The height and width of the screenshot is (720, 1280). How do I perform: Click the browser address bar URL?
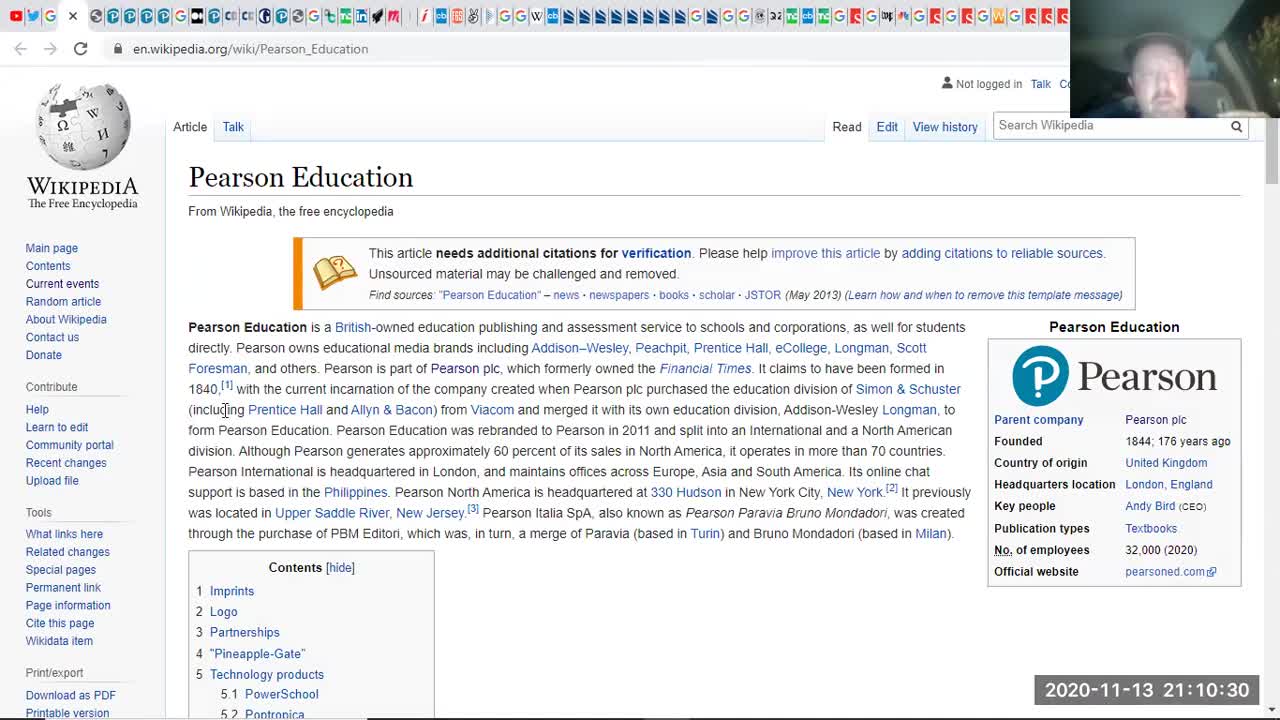(250, 49)
